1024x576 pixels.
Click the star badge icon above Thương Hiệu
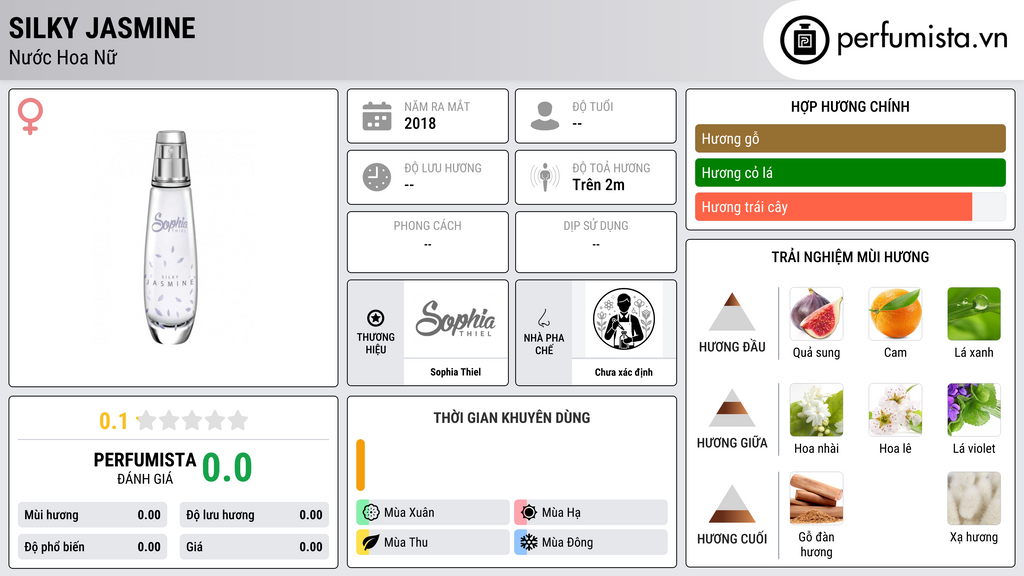376,318
